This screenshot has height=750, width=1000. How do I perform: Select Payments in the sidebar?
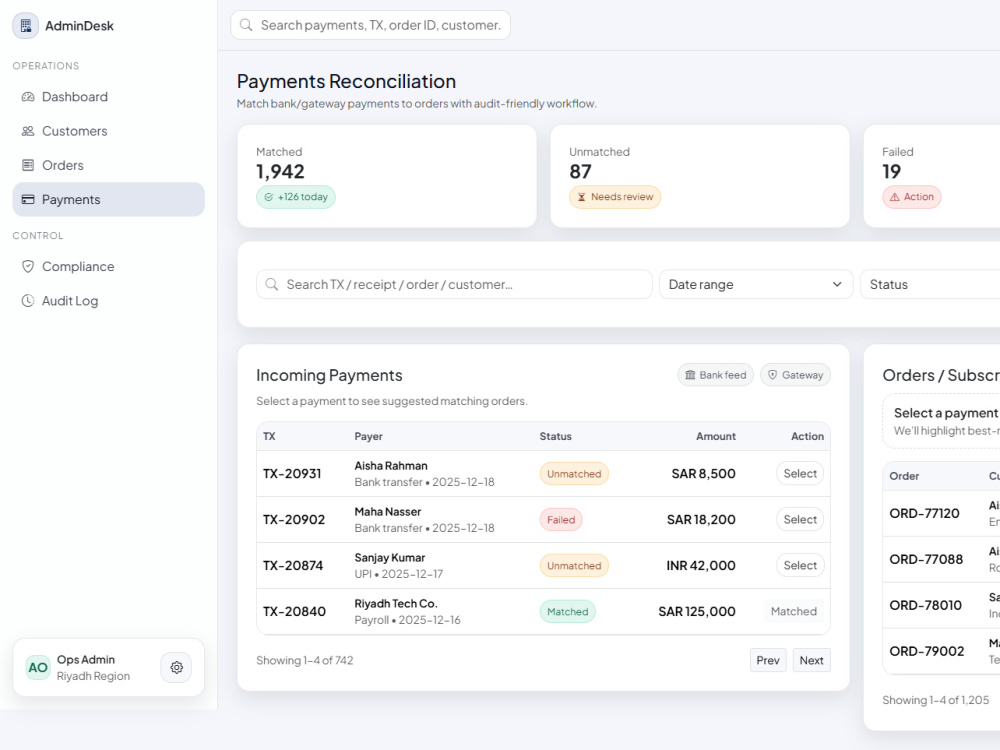pos(108,200)
